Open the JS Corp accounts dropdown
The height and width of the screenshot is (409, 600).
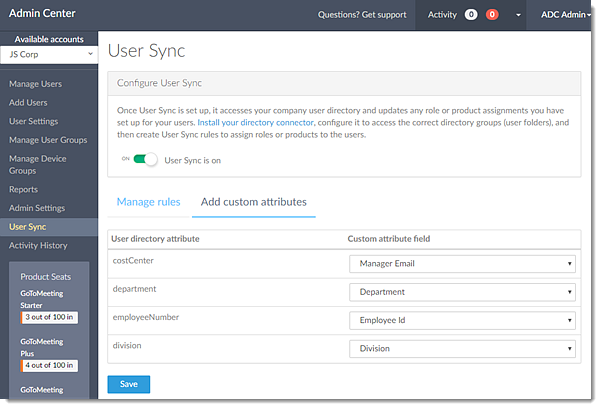pyautogui.click(x=49, y=54)
